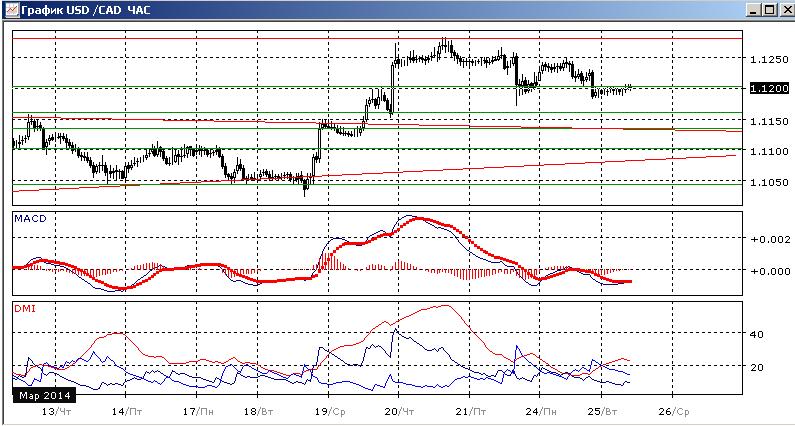Screen dimensions: 795x426
Task: Click the 18/Вт date label
Action: (x=261, y=411)
